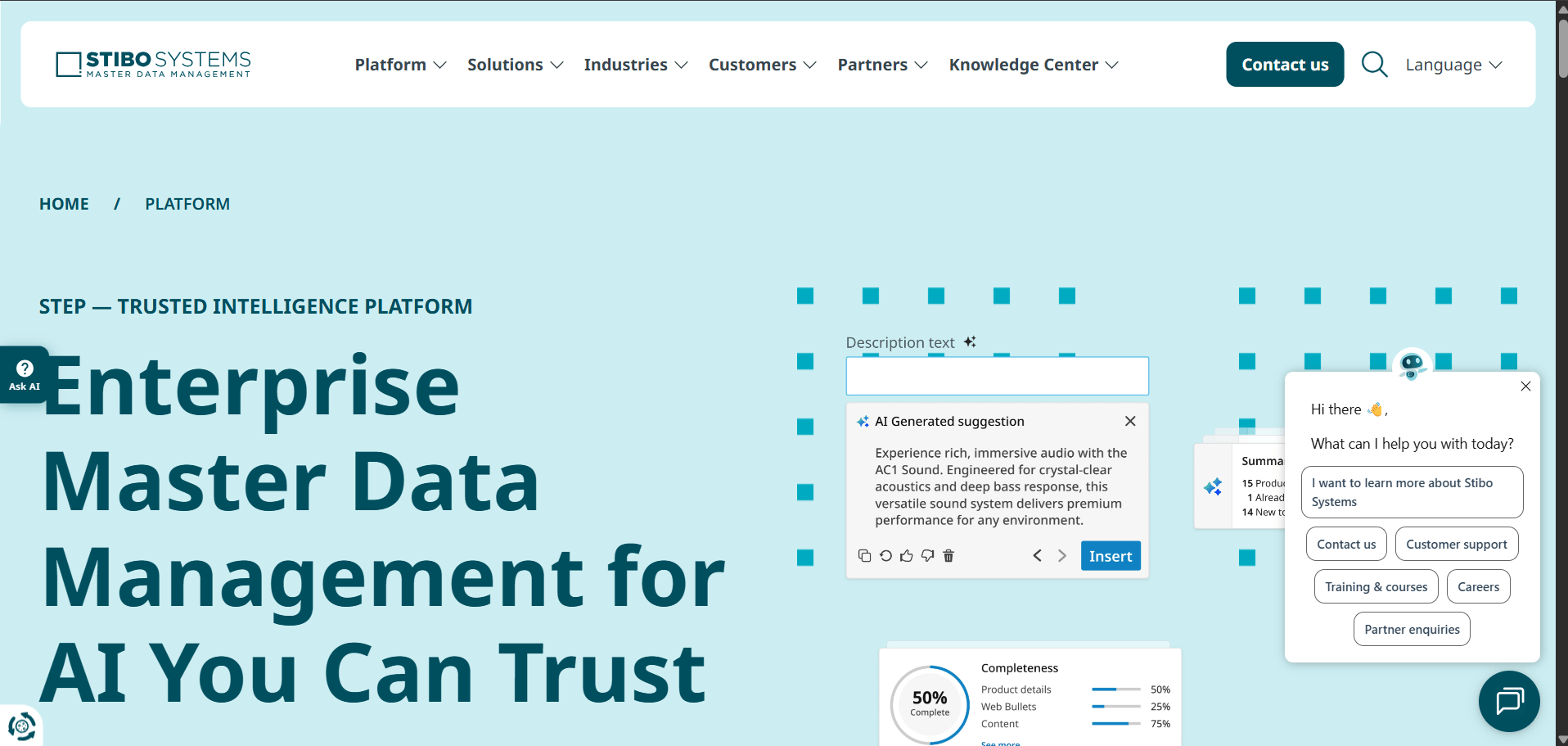Give the suggestion a thumbs up

tap(907, 556)
